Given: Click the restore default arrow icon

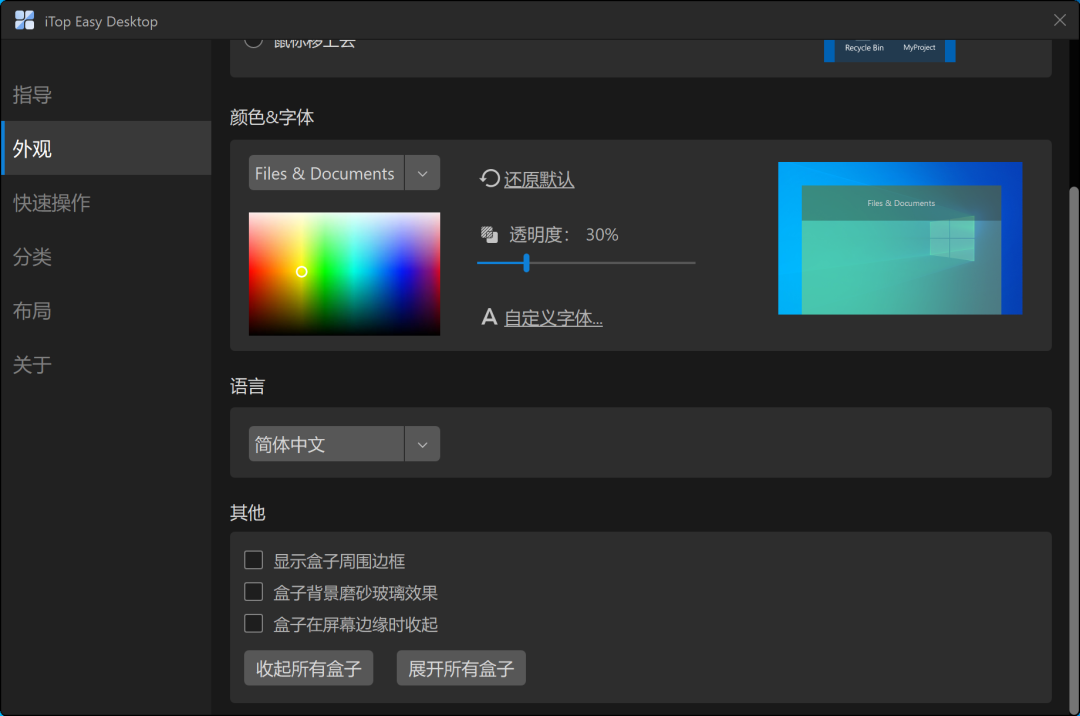Looking at the screenshot, I should click(x=489, y=179).
